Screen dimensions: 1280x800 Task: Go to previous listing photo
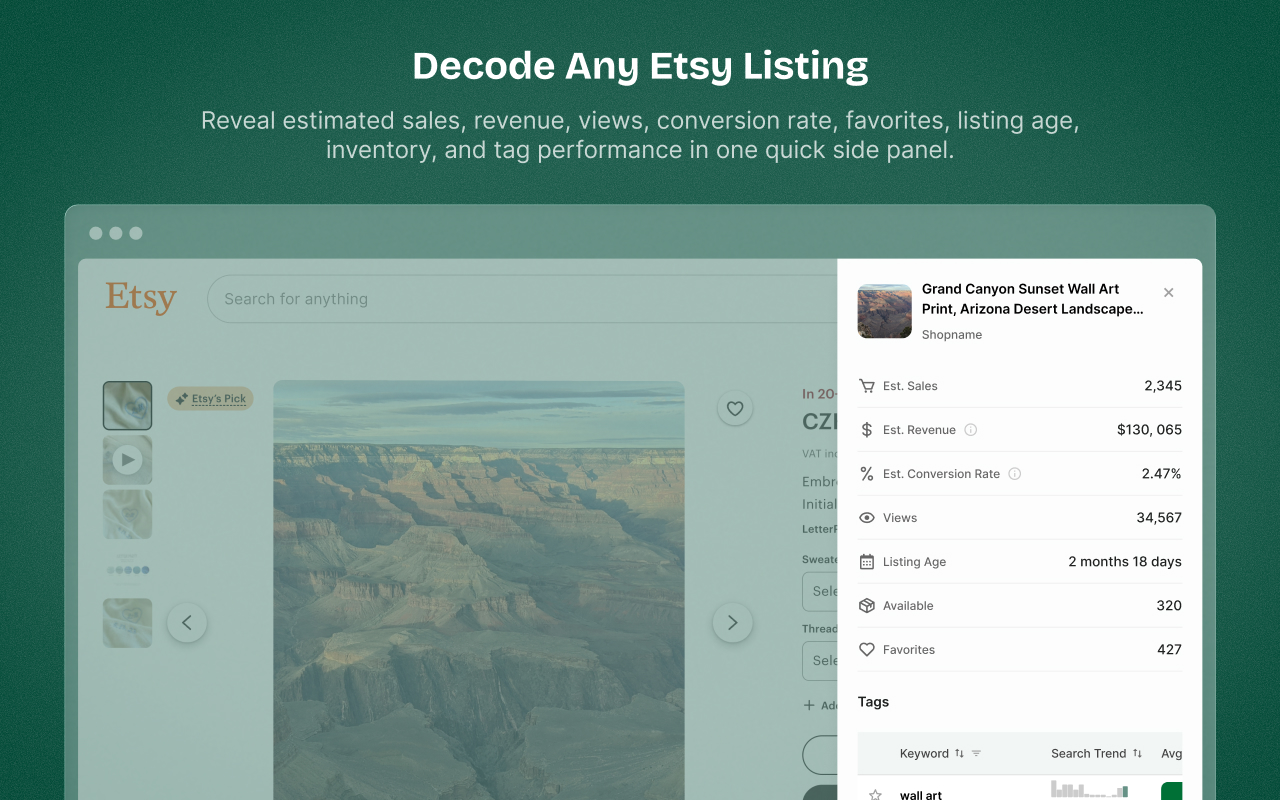[x=187, y=623]
